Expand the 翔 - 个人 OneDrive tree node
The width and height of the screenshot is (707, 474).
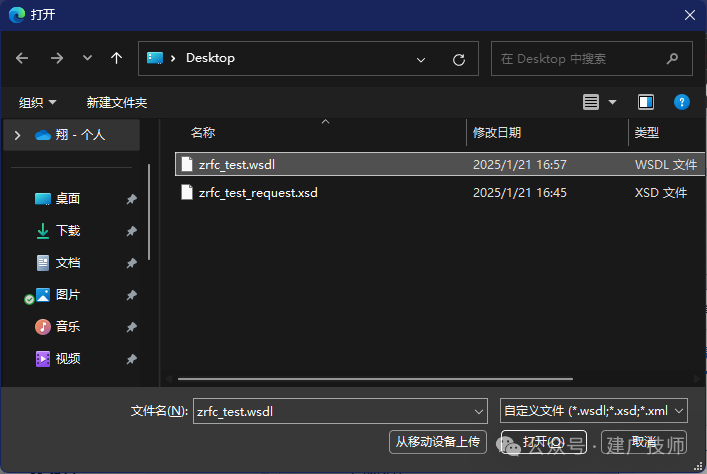click(x=17, y=135)
